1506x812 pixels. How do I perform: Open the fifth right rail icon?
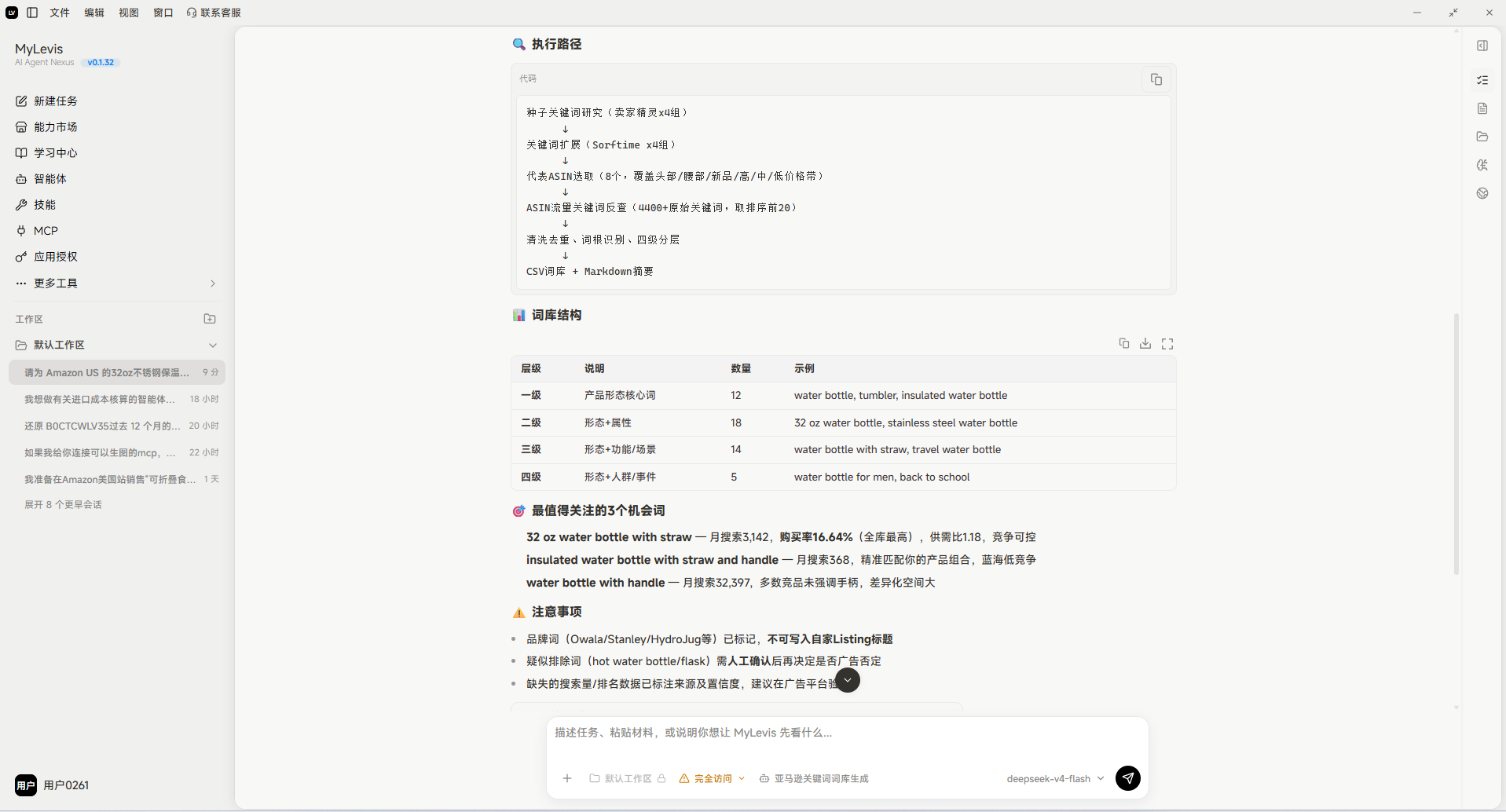pyautogui.click(x=1482, y=165)
